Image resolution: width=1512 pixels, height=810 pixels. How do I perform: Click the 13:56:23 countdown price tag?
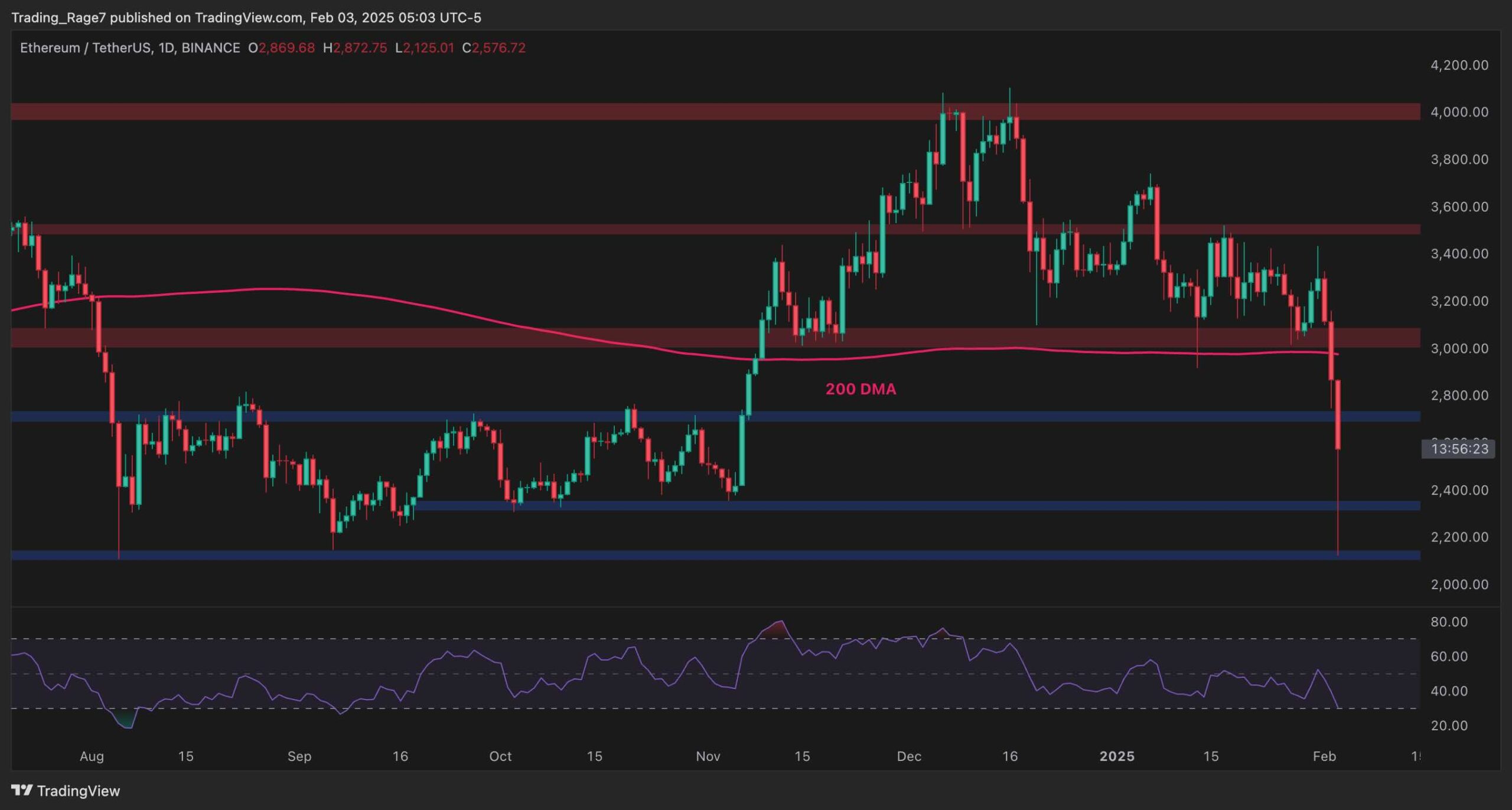[x=1459, y=449]
